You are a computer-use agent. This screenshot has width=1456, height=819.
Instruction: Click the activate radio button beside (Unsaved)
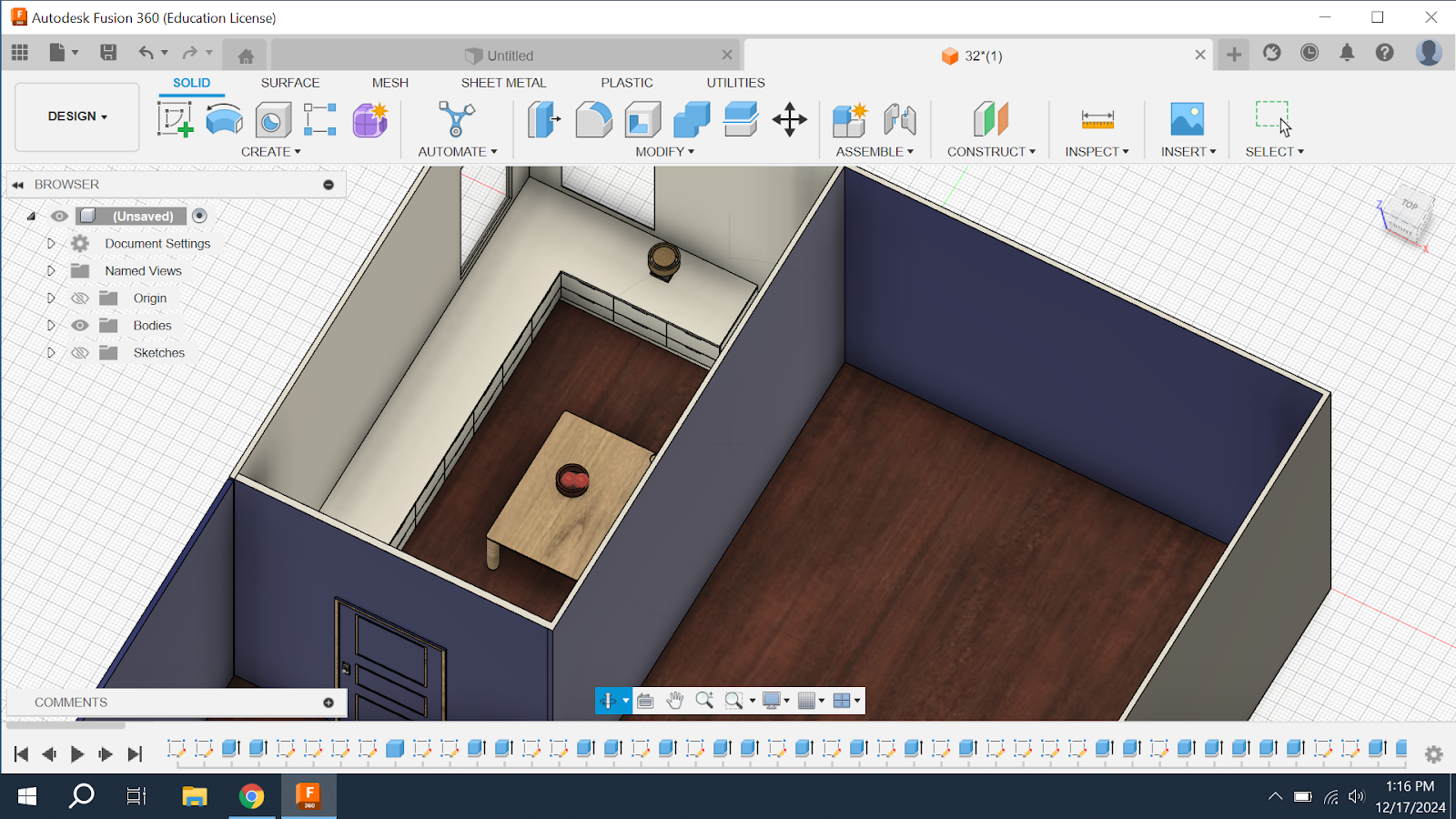point(199,216)
